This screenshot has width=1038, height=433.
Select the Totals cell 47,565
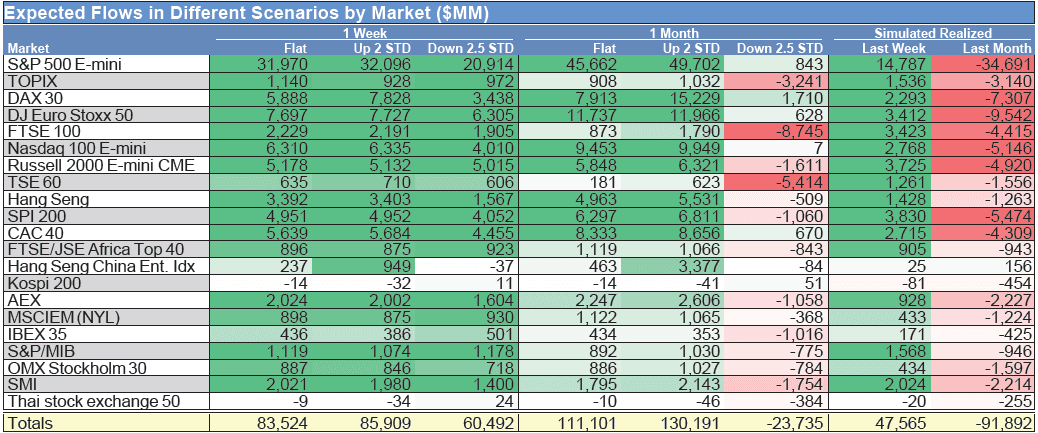click(880, 422)
